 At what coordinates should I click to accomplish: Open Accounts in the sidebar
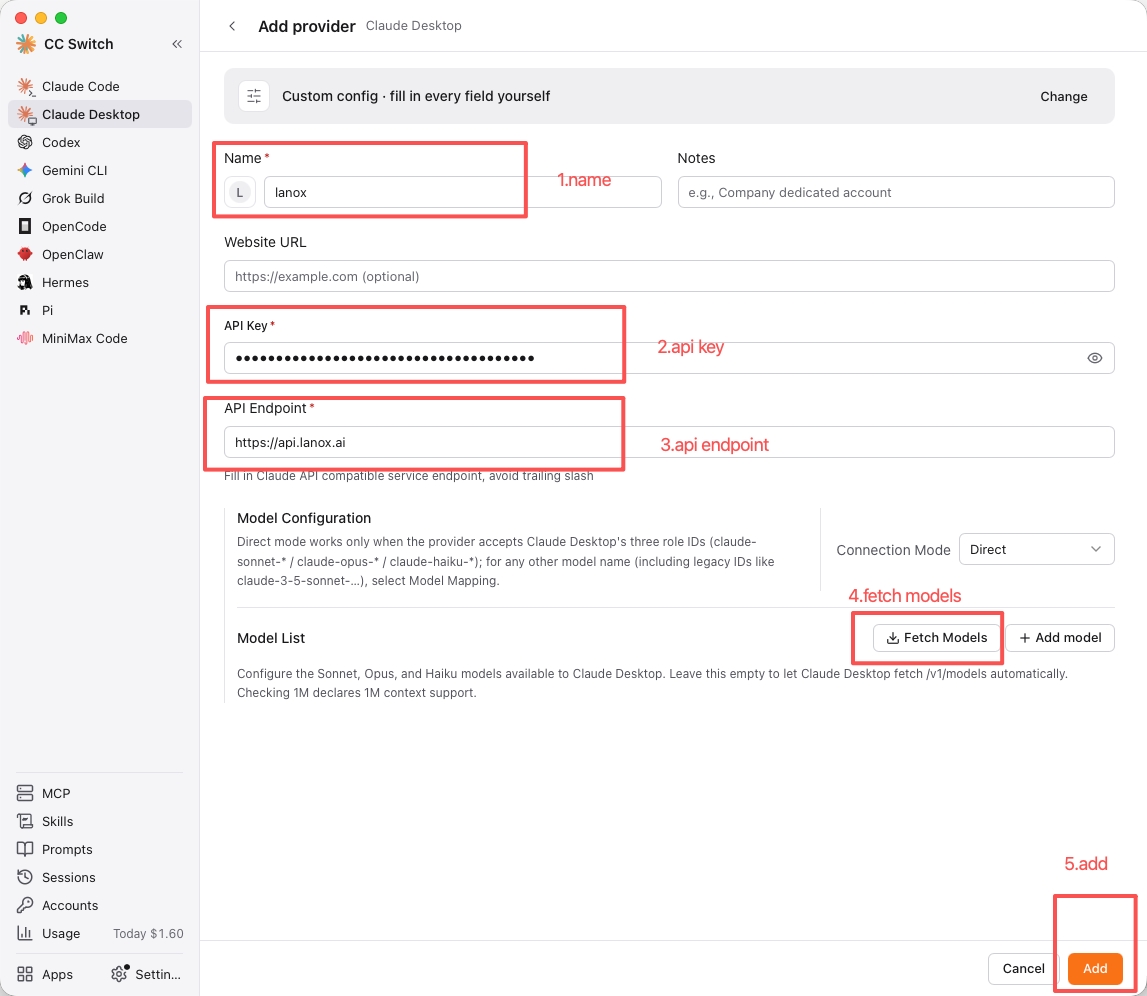pyautogui.click(x=99, y=905)
